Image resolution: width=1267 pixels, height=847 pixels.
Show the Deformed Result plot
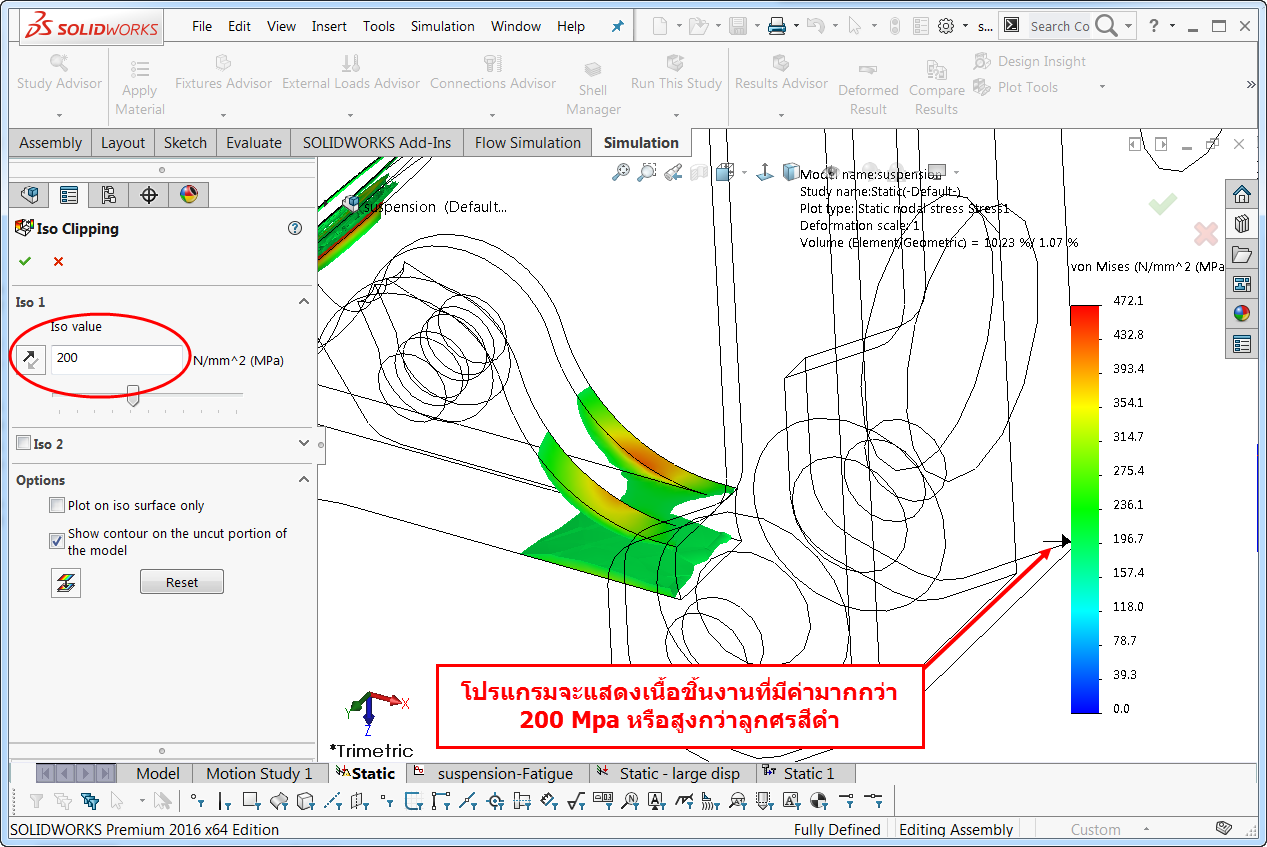point(867,85)
